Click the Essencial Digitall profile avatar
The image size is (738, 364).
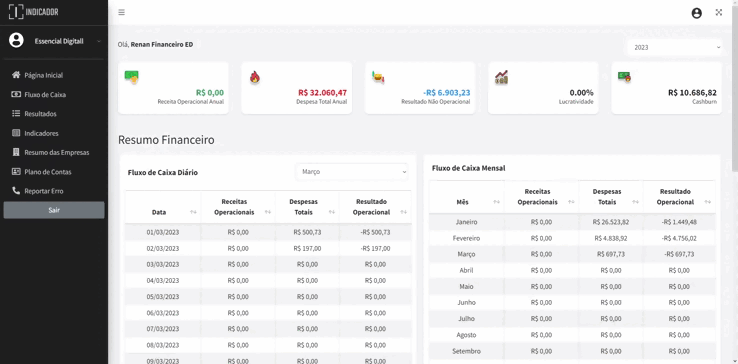16,40
